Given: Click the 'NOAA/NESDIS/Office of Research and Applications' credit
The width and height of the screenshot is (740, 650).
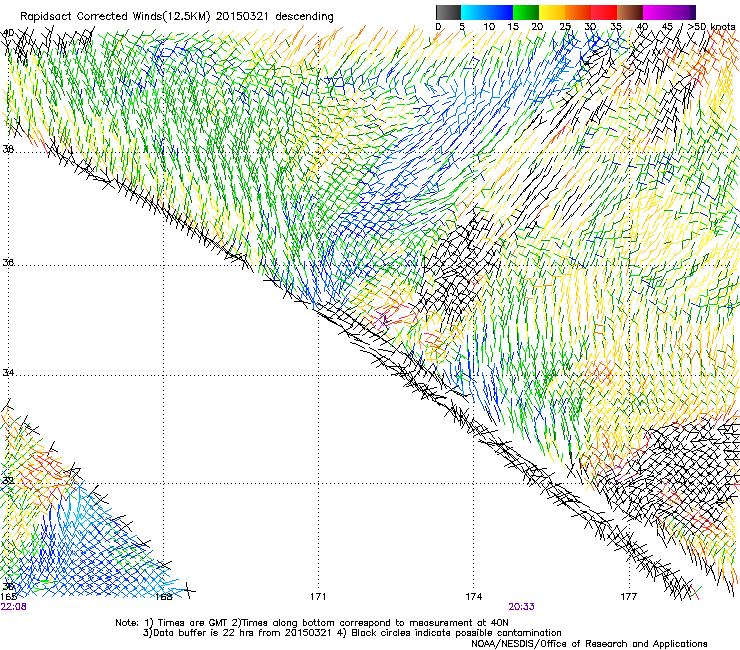Looking at the screenshot, I should pos(589,643).
